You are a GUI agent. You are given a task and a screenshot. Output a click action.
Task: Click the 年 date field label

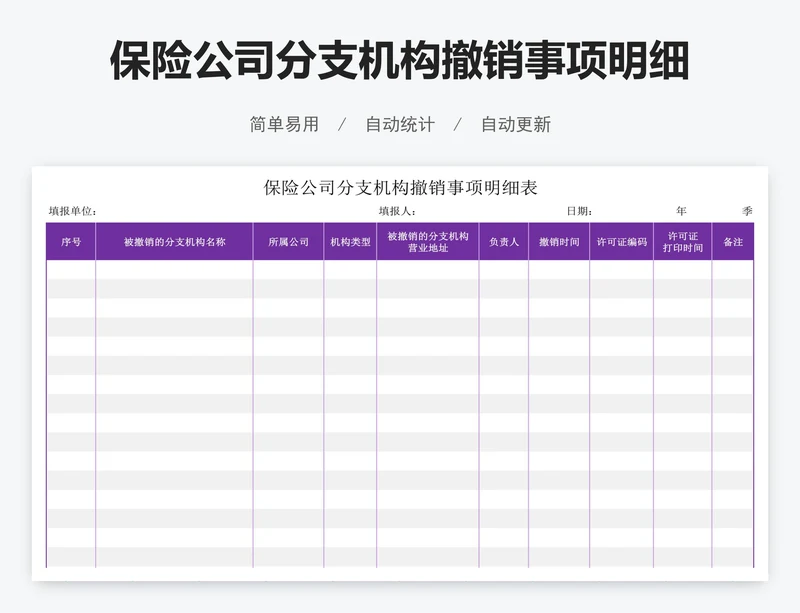click(x=681, y=211)
